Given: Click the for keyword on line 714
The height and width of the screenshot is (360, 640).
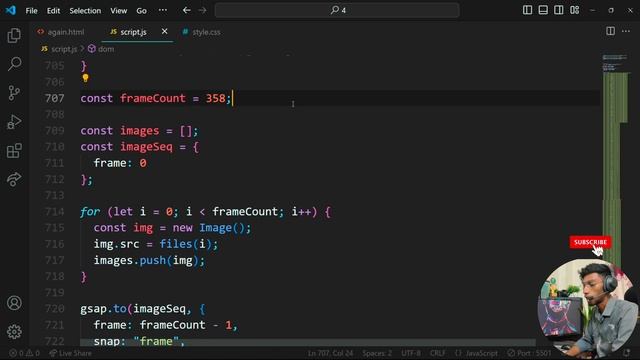Looking at the screenshot, I should point(90,212).
